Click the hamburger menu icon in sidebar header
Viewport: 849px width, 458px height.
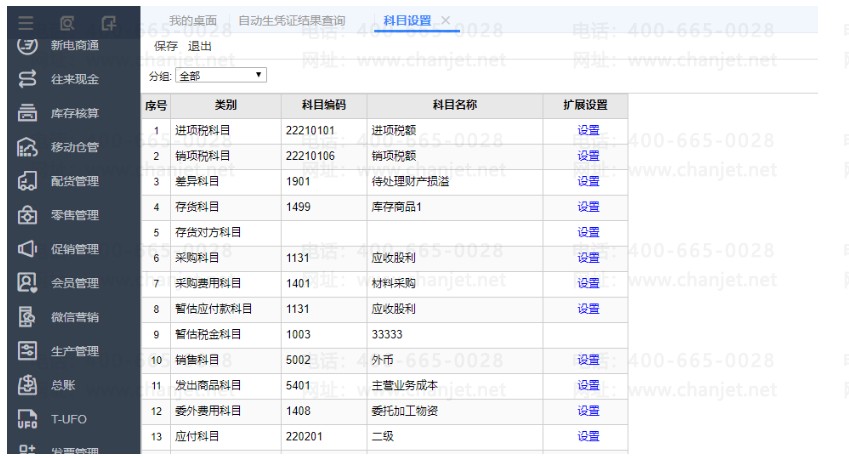pos(25,23)
